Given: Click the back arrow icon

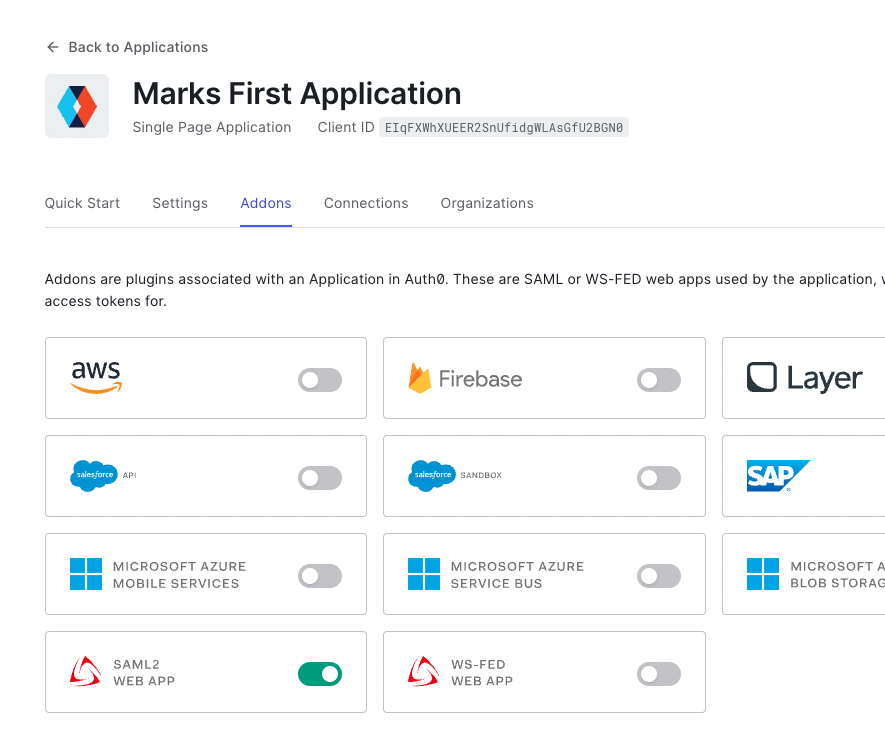Looking at the screenshot, I should click(x=52, y=47).
